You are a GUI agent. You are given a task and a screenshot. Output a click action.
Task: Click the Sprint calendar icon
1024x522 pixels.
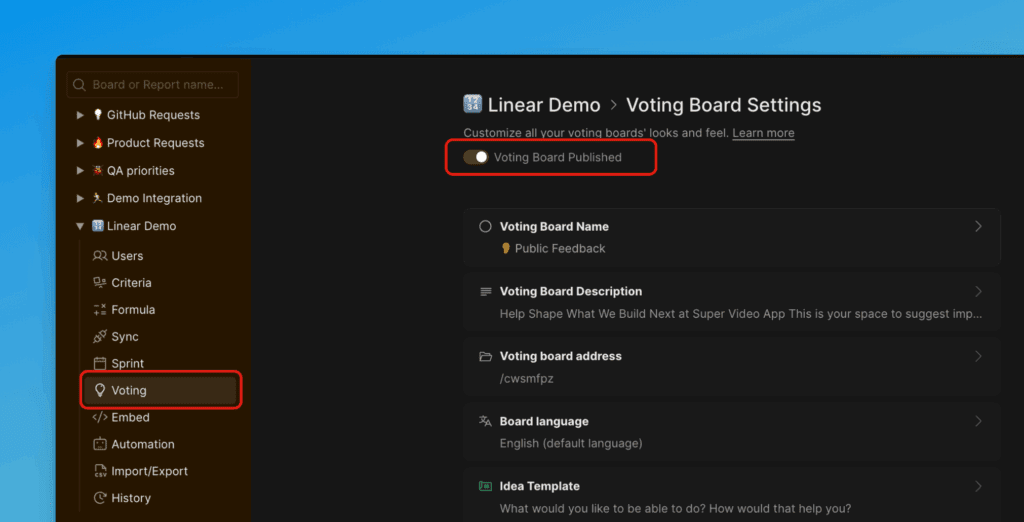point(99,364)
